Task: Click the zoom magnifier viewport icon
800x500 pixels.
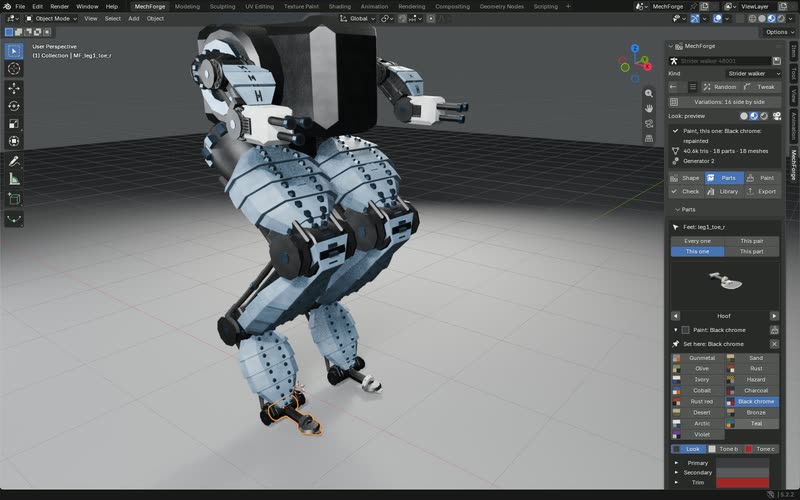Action: click(x=648, y=93)
